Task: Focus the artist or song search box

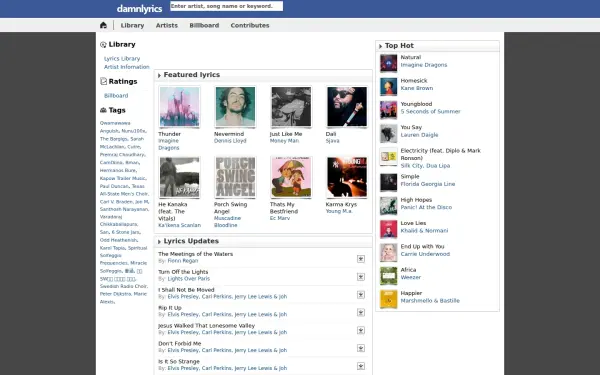Action: click(227, 6)
